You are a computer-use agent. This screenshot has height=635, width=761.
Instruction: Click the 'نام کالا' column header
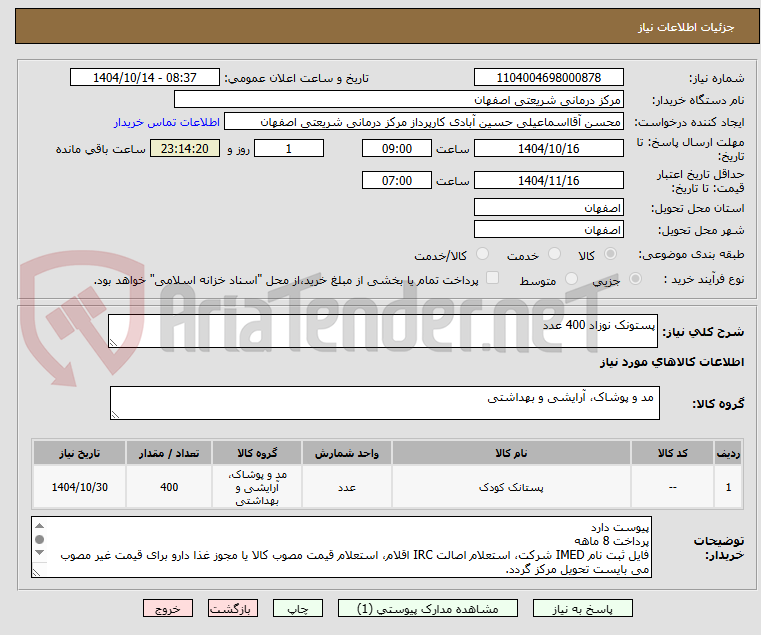(x=511, y=453)
